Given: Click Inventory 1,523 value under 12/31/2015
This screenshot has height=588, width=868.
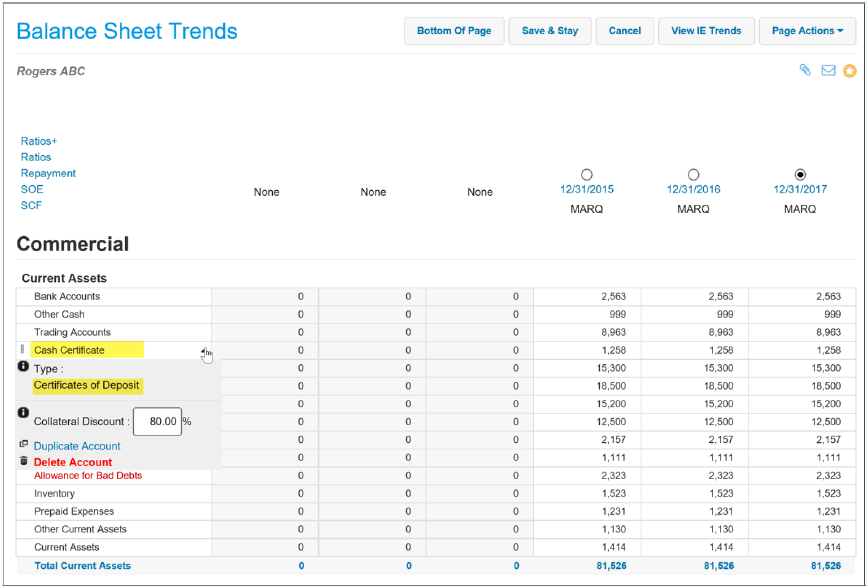Looking at the screenshot, I should tap(613, 493).
